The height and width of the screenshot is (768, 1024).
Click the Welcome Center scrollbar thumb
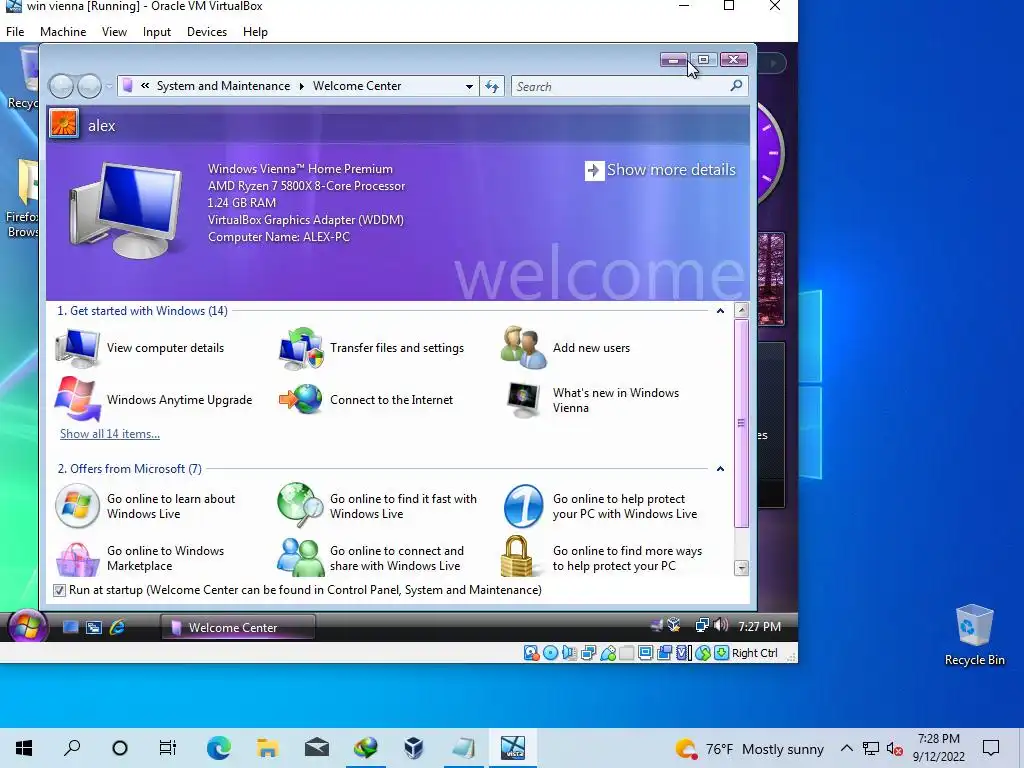point(741,423)
